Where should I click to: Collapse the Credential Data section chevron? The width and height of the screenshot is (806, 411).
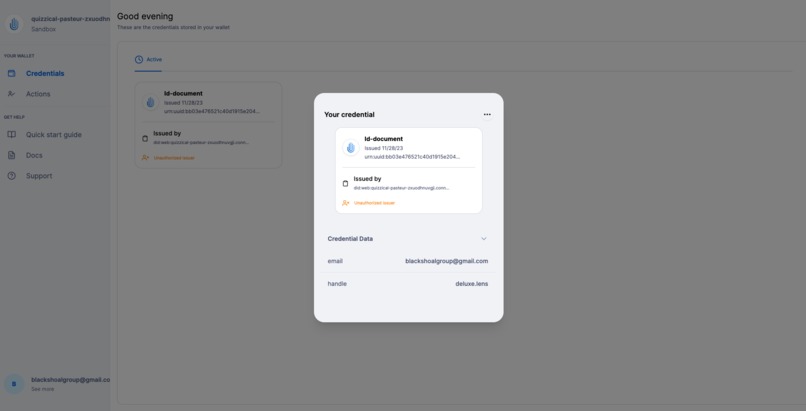[x=484, y=239]
